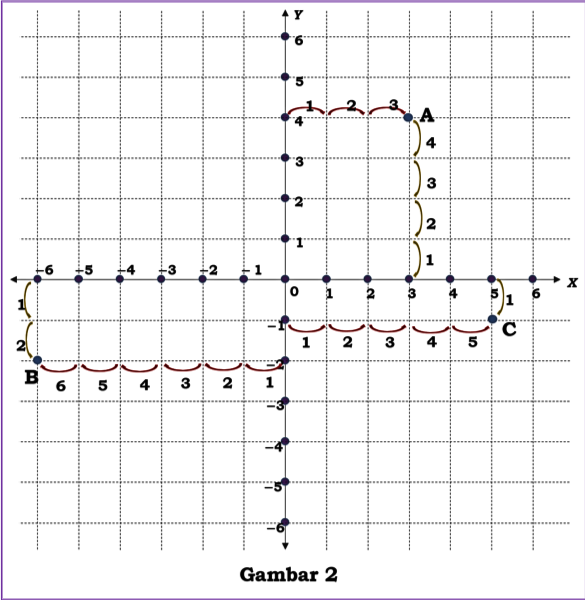Click the Y axis label
Screen dimensions: 585x600
pyautogui.click(x=298, y=15)
